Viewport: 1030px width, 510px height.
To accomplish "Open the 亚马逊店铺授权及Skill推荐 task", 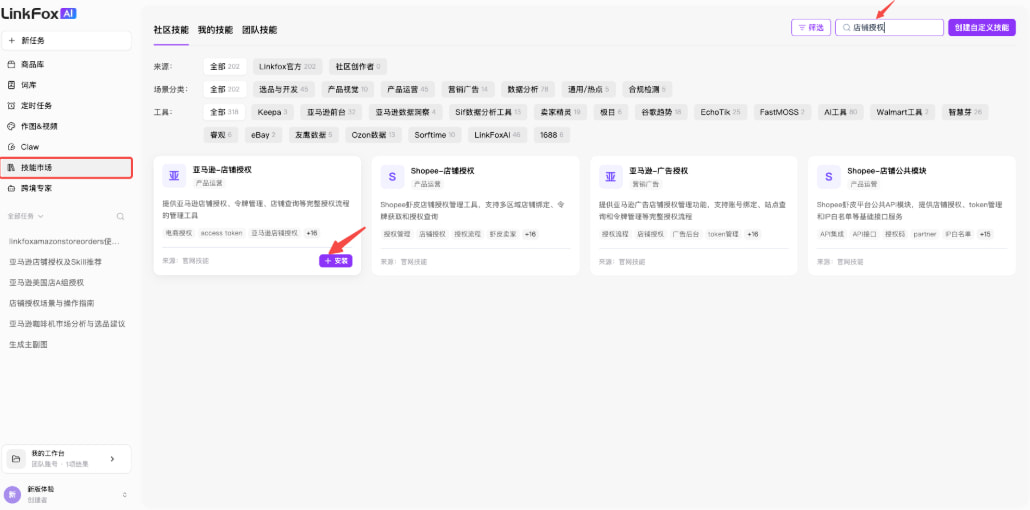I will tap(55, 262).
